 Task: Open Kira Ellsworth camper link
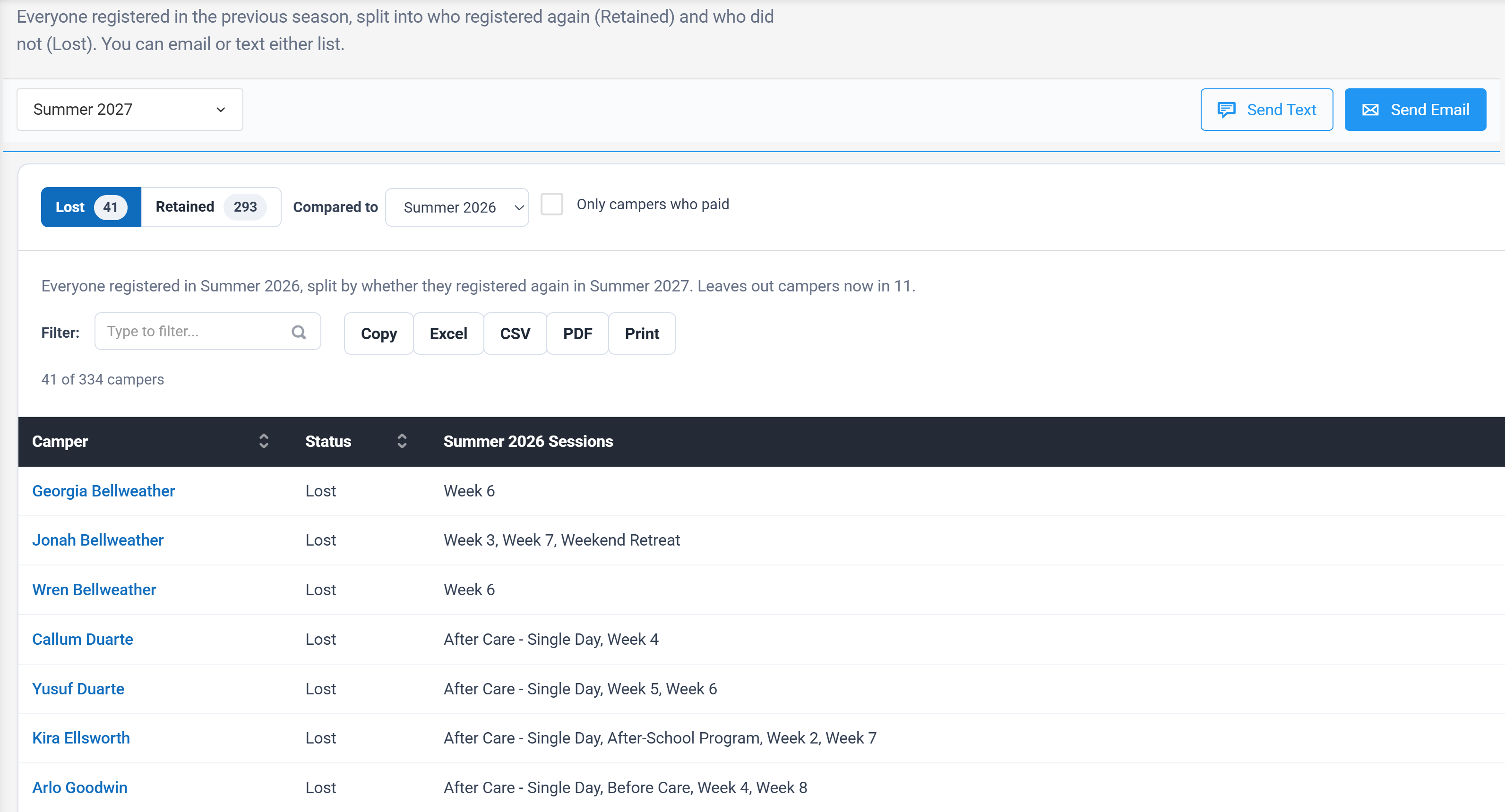pyautogui.click(x=81, y=738)
